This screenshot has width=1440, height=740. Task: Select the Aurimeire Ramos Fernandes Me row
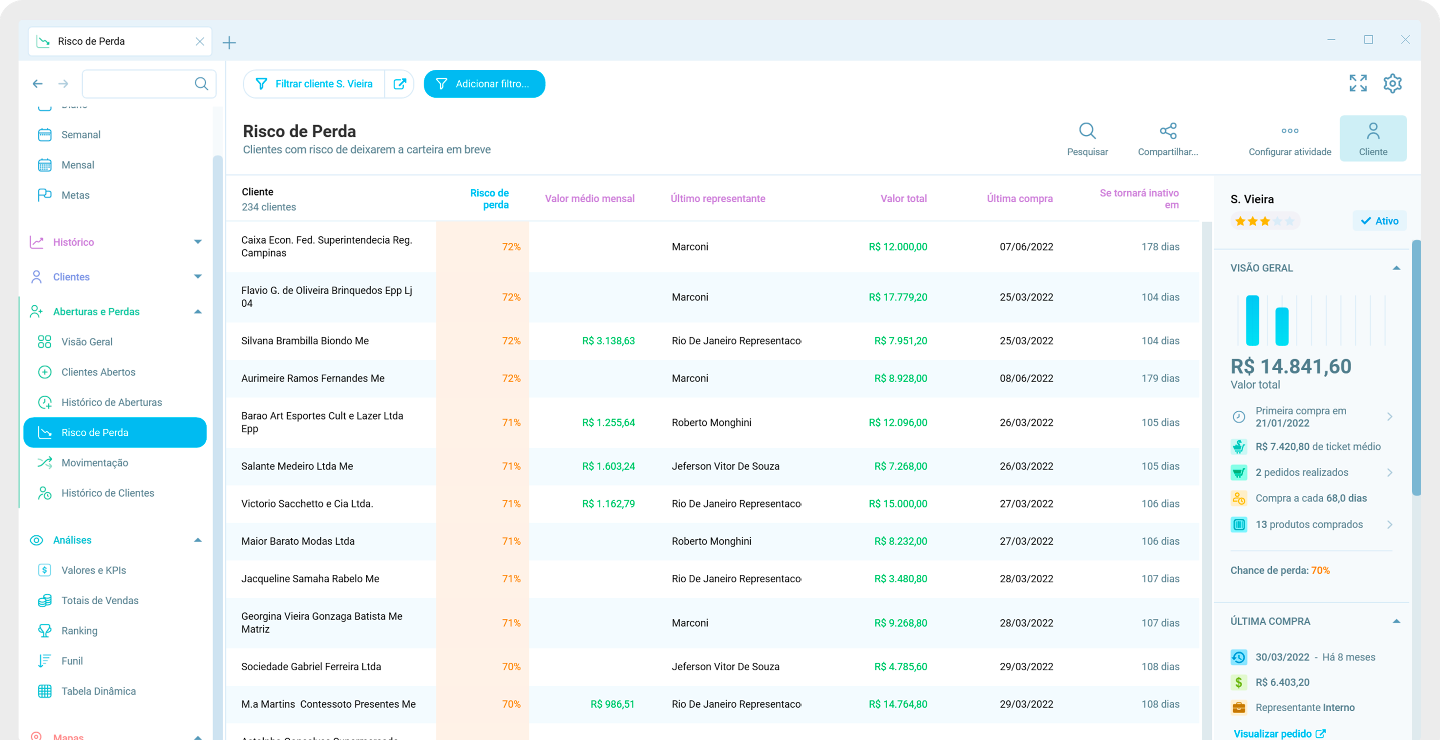click(x=712, y=379)
